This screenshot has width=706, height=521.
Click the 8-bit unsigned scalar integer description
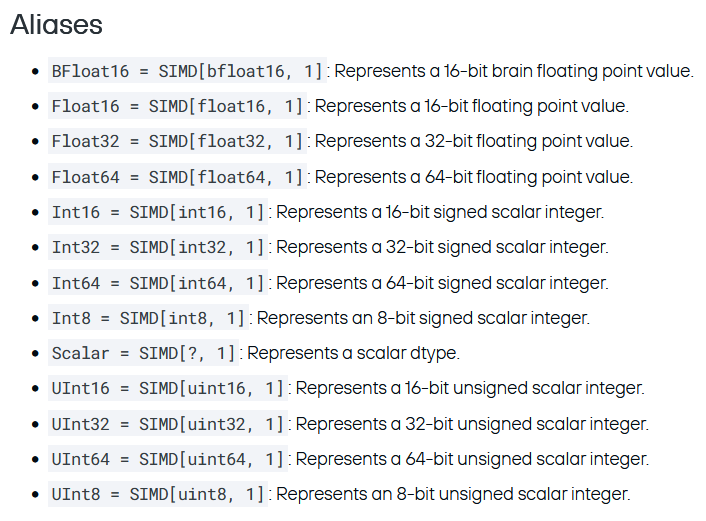(453, 494)
